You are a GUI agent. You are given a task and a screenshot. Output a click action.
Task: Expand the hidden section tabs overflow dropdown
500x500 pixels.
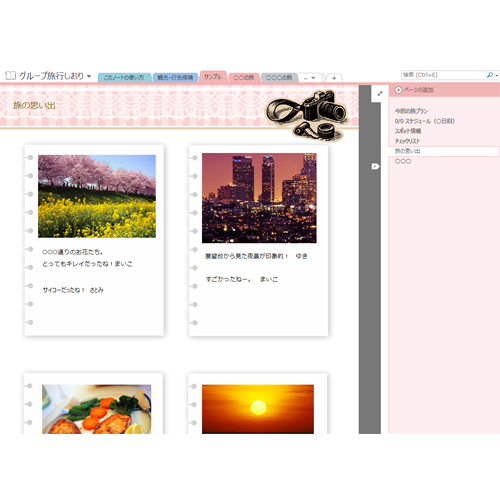click(x=309, y=78)
